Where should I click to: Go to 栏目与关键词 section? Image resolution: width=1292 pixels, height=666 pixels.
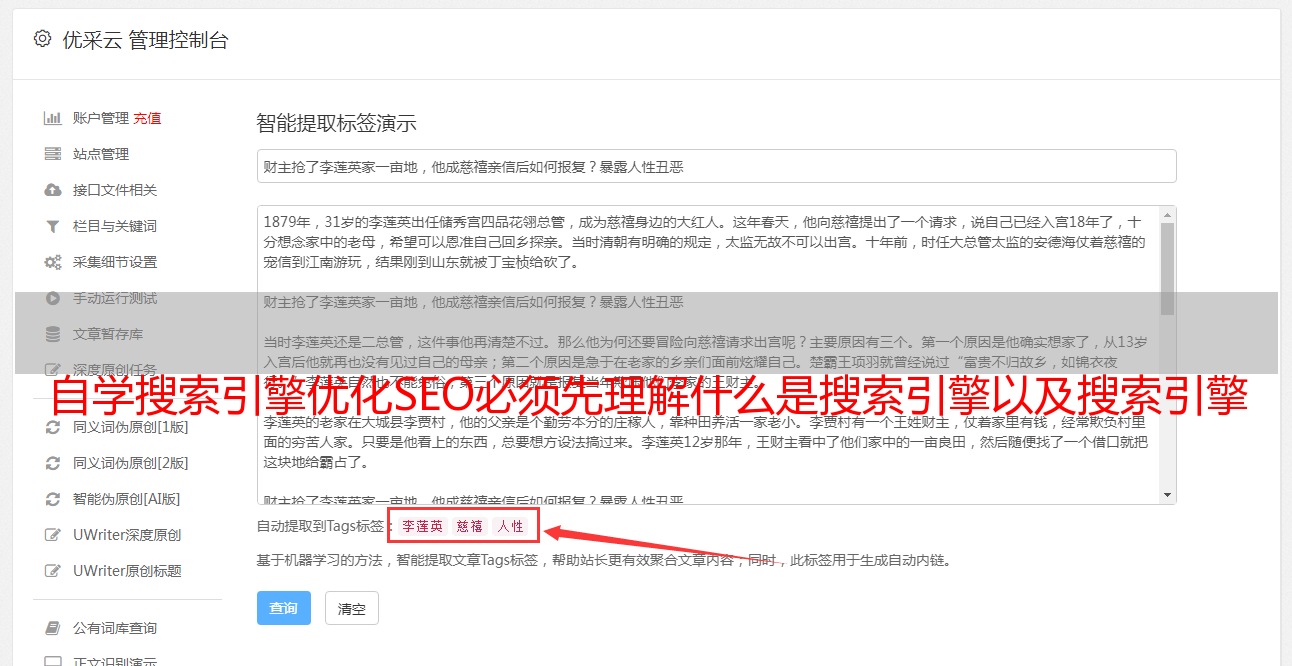tap(115, 226)
